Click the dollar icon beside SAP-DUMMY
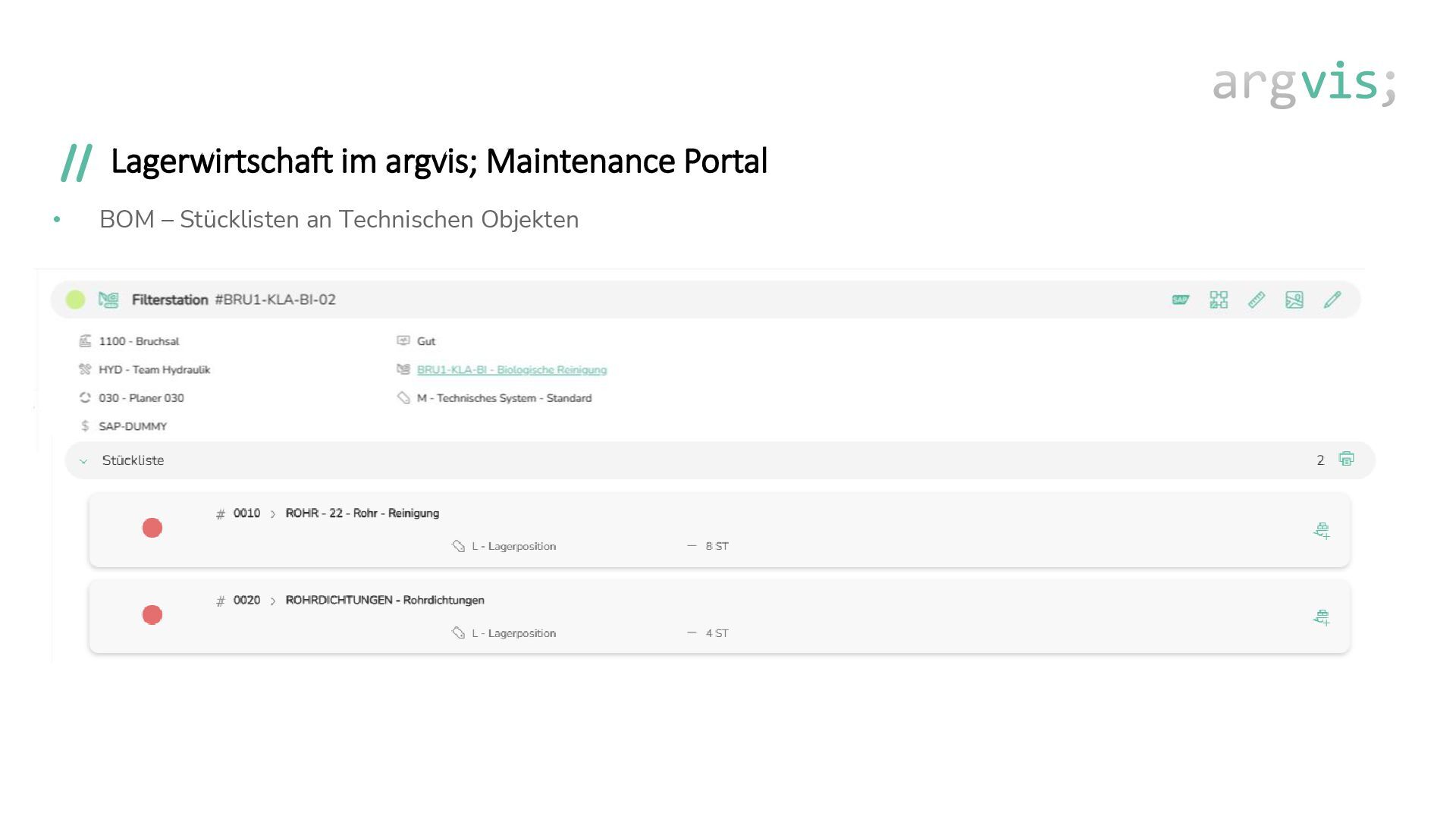Viewport: 1456px width, 819px height. point(85,426)
